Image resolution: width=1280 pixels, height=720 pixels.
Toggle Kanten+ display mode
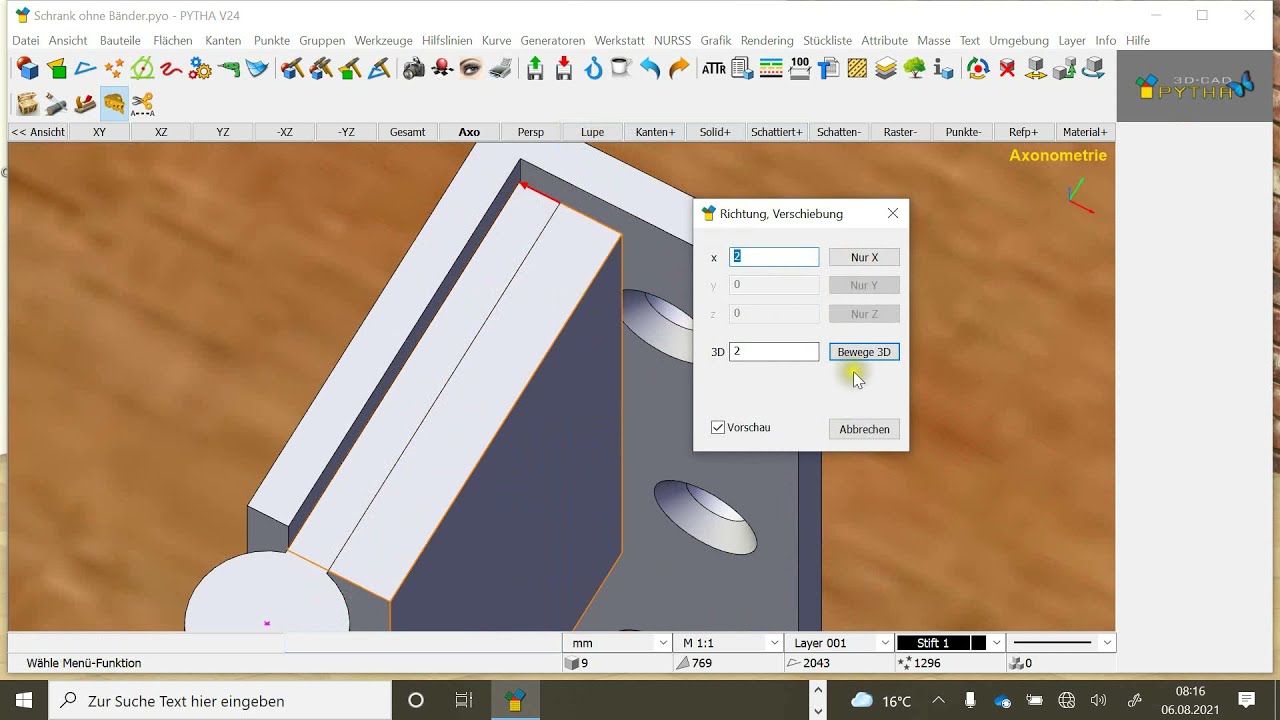pos(655,132)
